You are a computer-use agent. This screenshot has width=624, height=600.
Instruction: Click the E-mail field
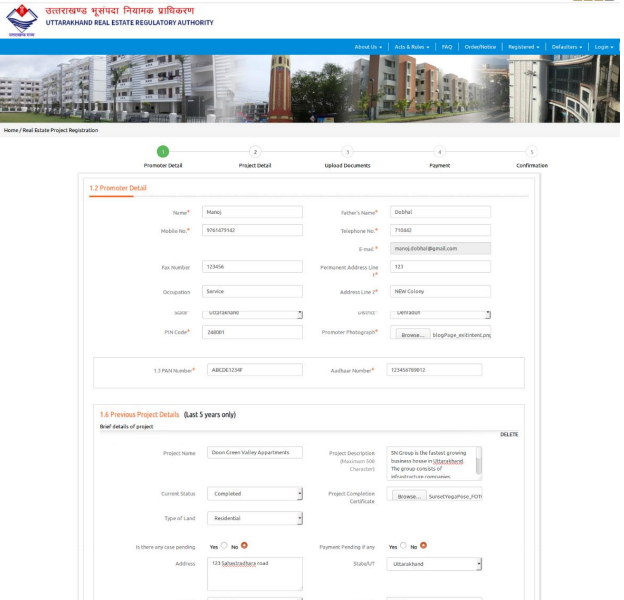pos(440,248)
